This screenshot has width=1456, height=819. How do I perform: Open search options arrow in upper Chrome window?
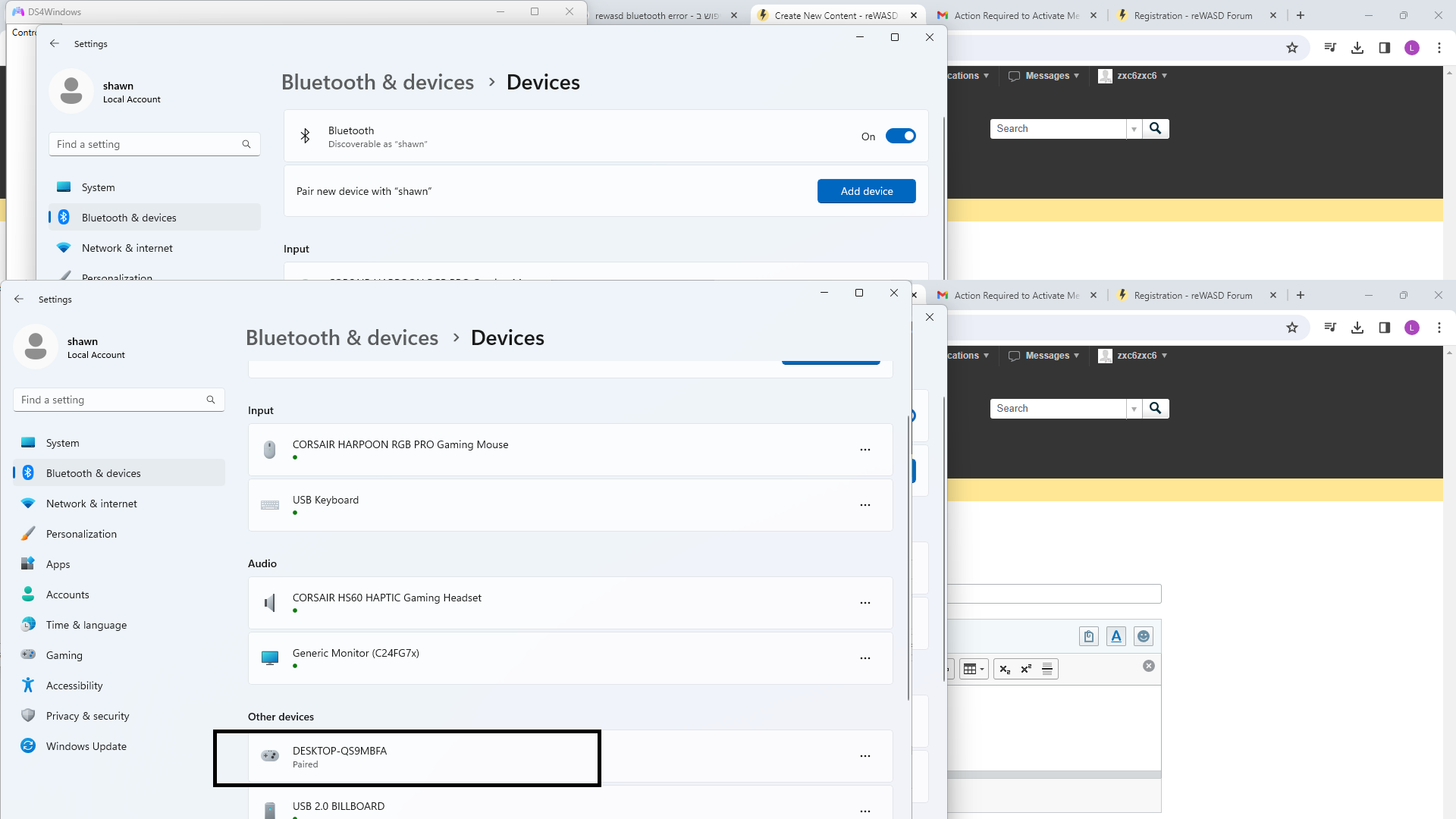coord(1134,129)
